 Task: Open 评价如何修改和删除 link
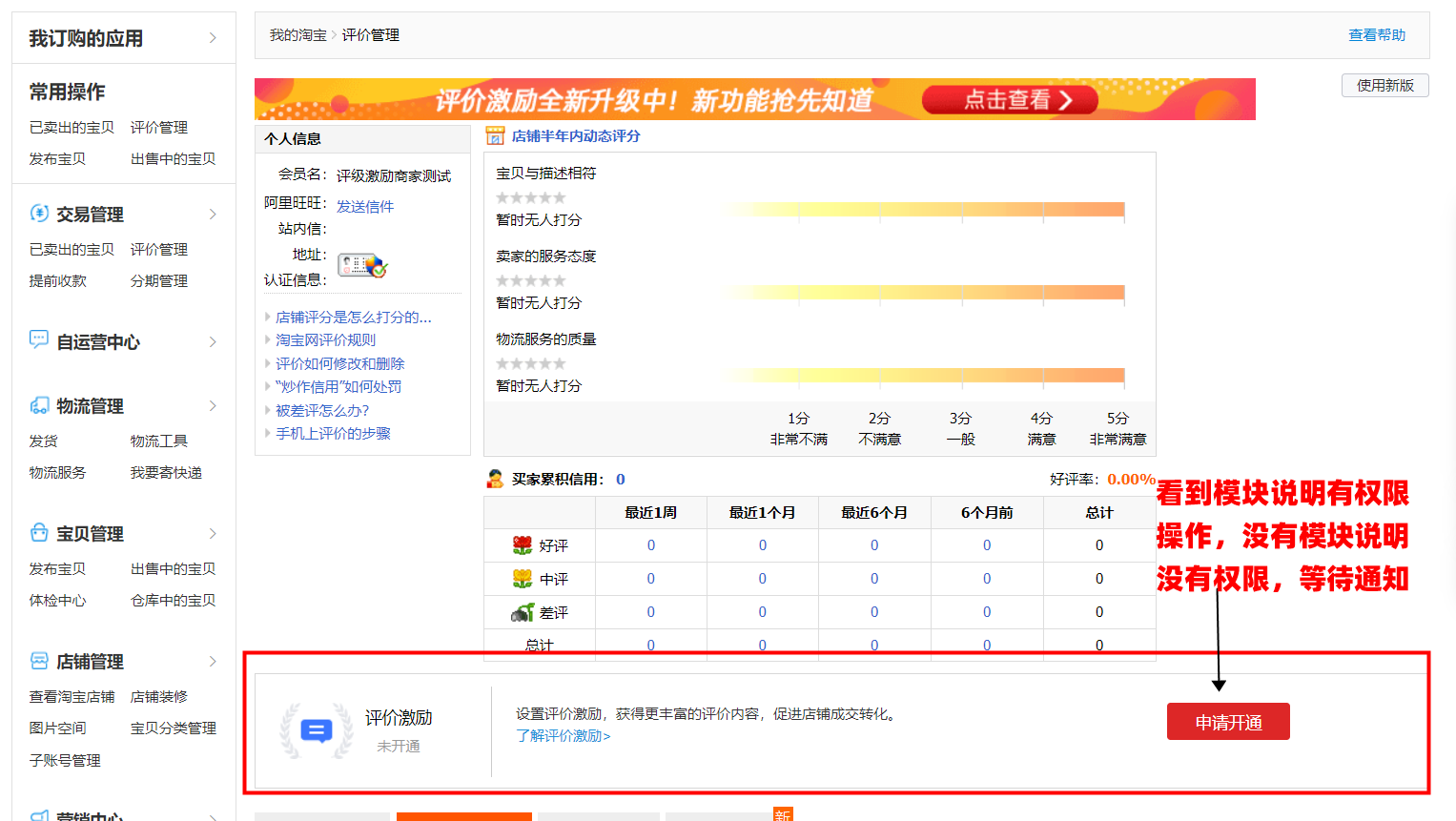[x=340, y=363]
